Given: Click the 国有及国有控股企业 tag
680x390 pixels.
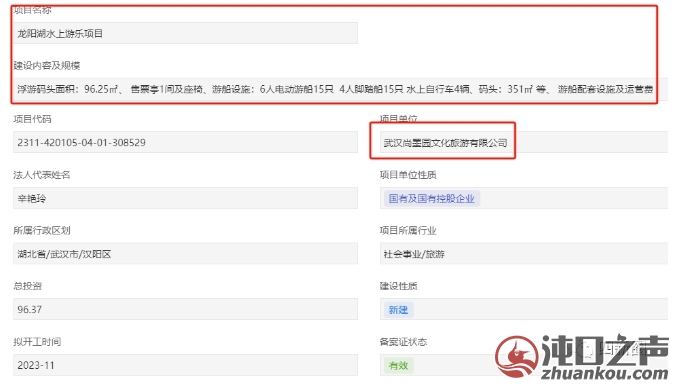Looking at the screenshot, I should coord(432,199).
